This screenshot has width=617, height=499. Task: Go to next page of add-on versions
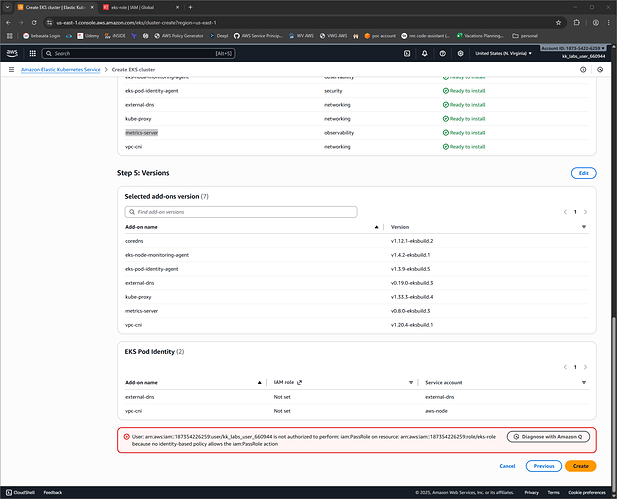tap(586, 212)
